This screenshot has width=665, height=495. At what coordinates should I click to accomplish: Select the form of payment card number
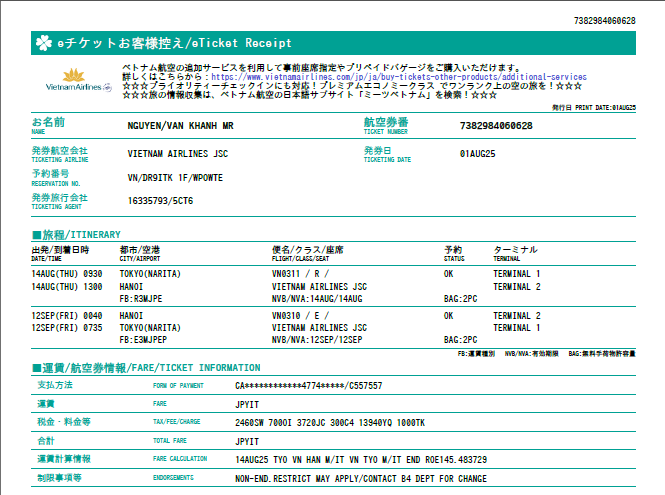pos(308,385)
